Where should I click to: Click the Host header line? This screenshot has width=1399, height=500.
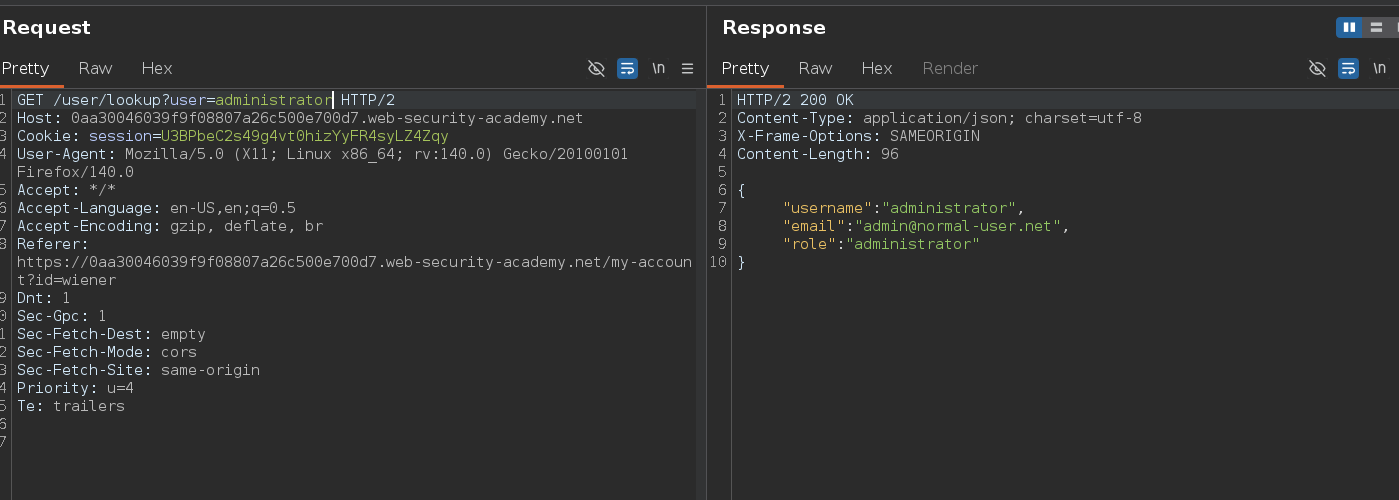300,118
